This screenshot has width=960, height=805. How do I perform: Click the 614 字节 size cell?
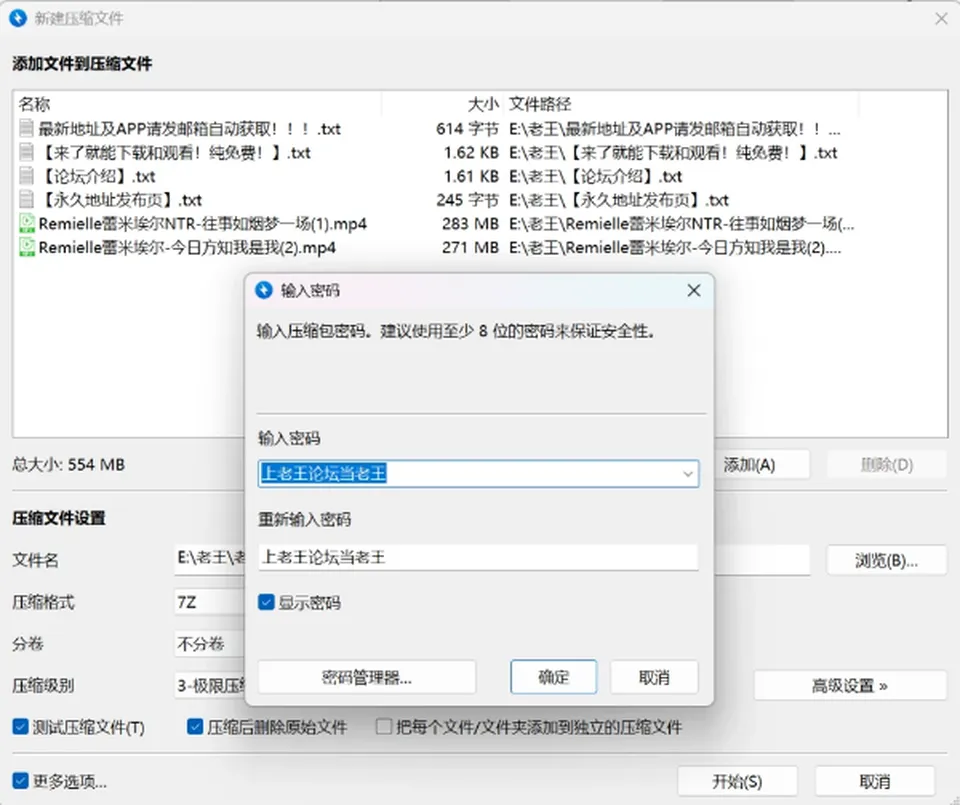point(468,129)
